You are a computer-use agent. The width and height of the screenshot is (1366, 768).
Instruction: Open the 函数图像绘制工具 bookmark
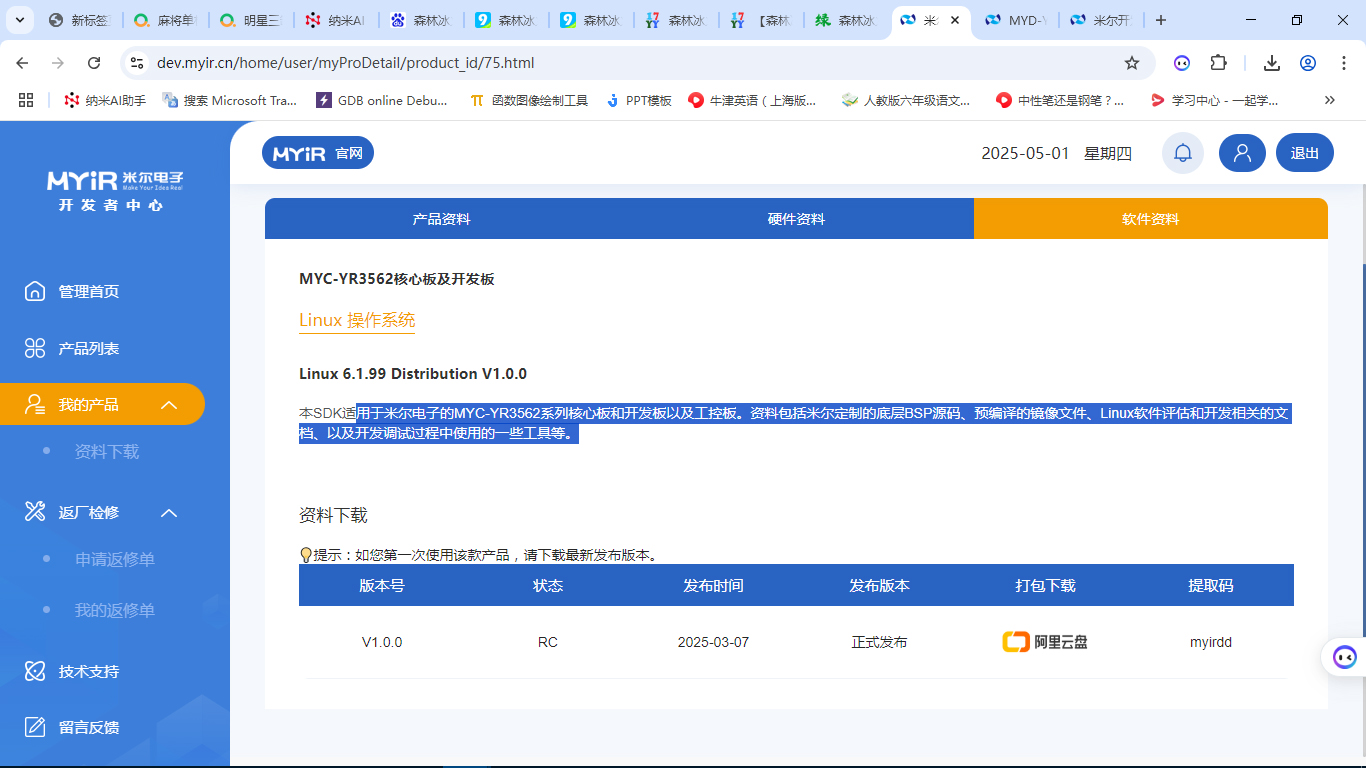pos(529,100)
